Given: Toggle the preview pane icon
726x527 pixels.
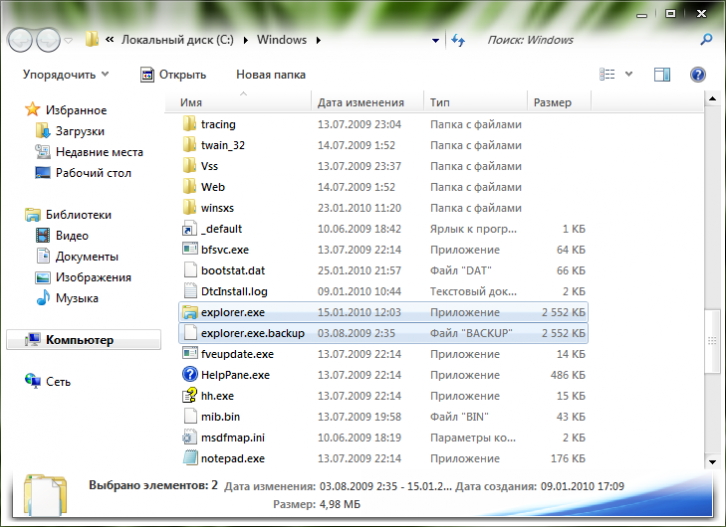Looking at the screenshot, I should click(661, 74).
